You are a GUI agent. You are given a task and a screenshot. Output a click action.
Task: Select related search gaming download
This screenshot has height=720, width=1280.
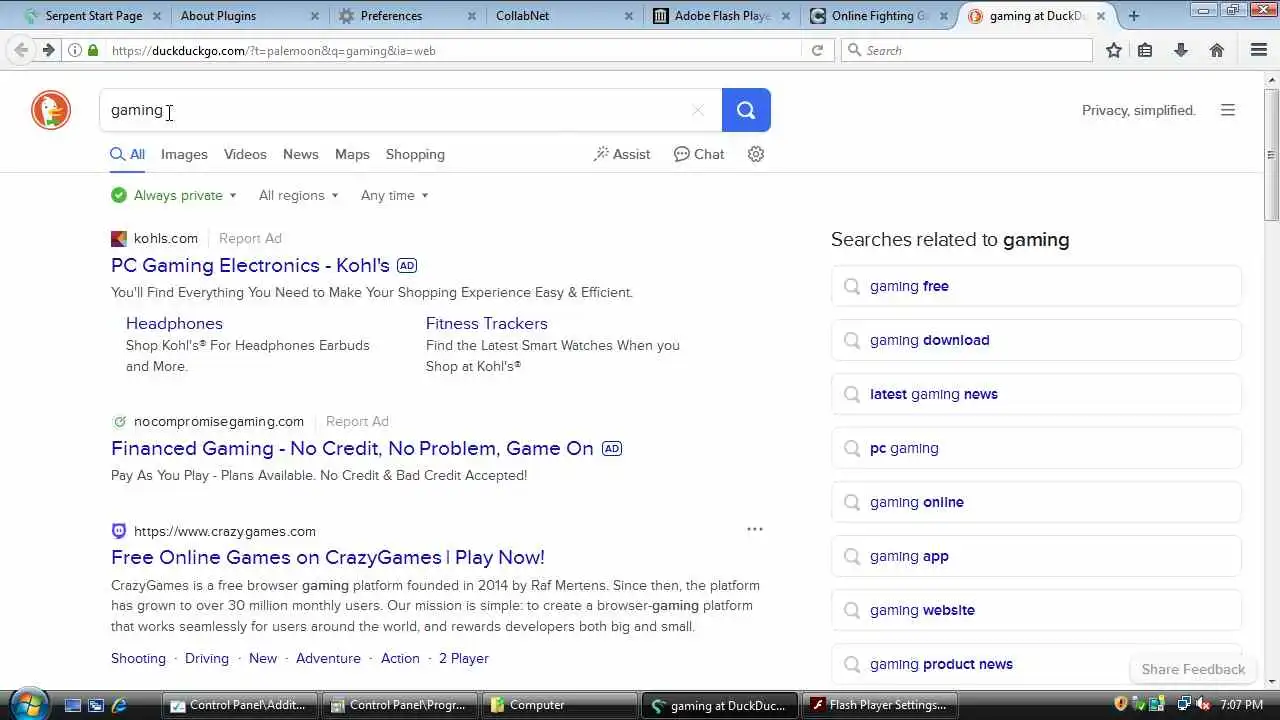click(x=1036, y=340)
